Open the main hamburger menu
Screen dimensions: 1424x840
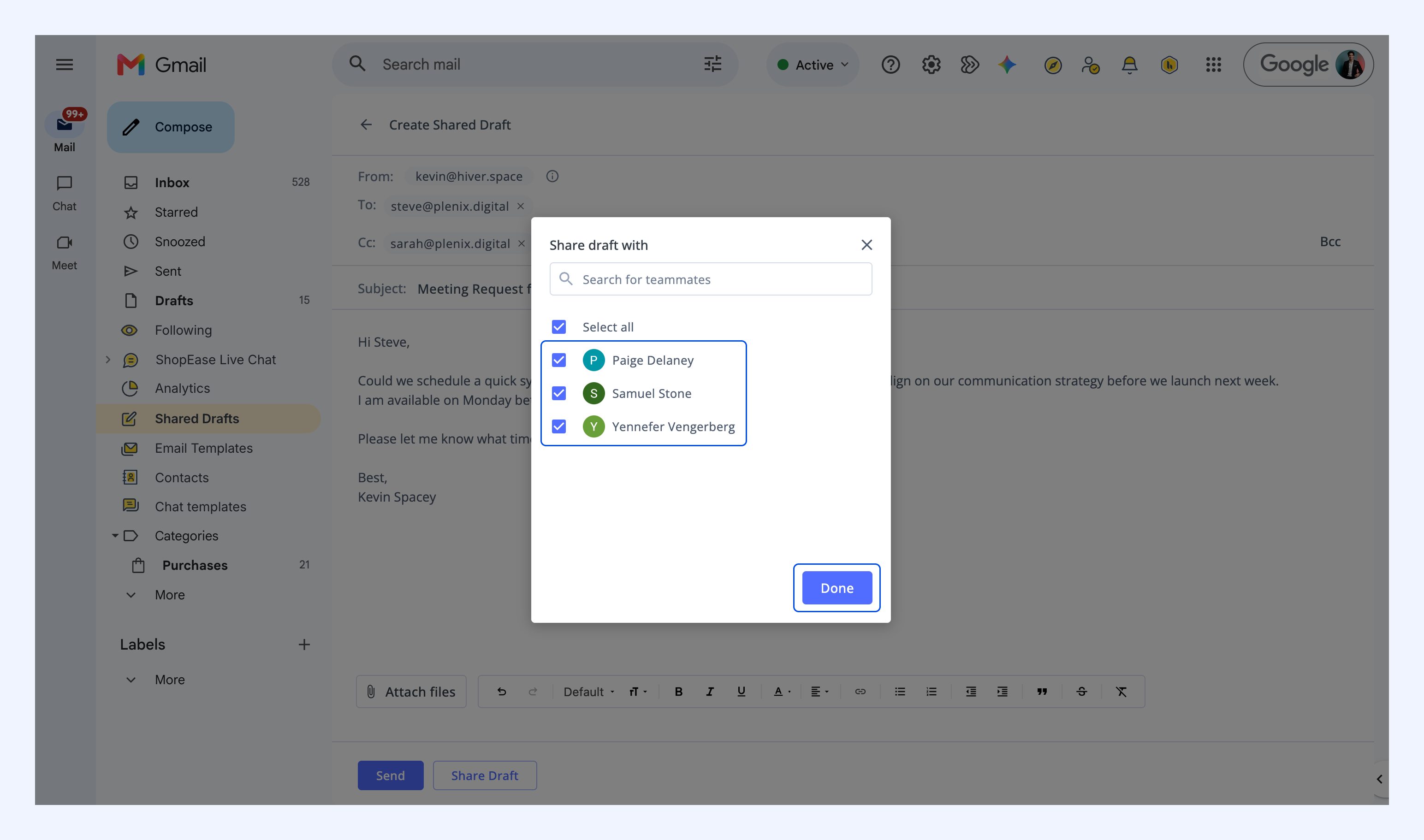(65, 65)
